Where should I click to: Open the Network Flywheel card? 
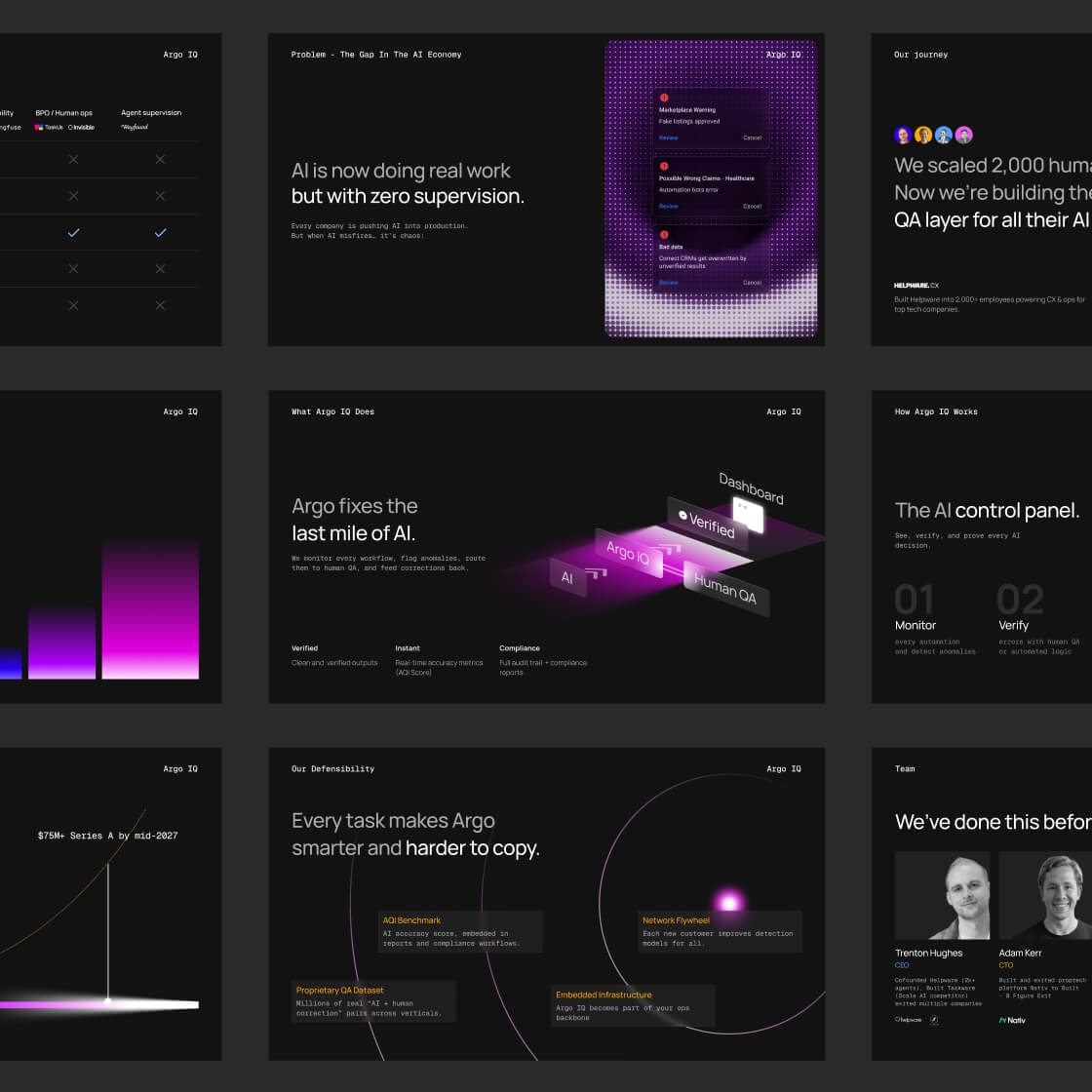[x=720, y=932]
